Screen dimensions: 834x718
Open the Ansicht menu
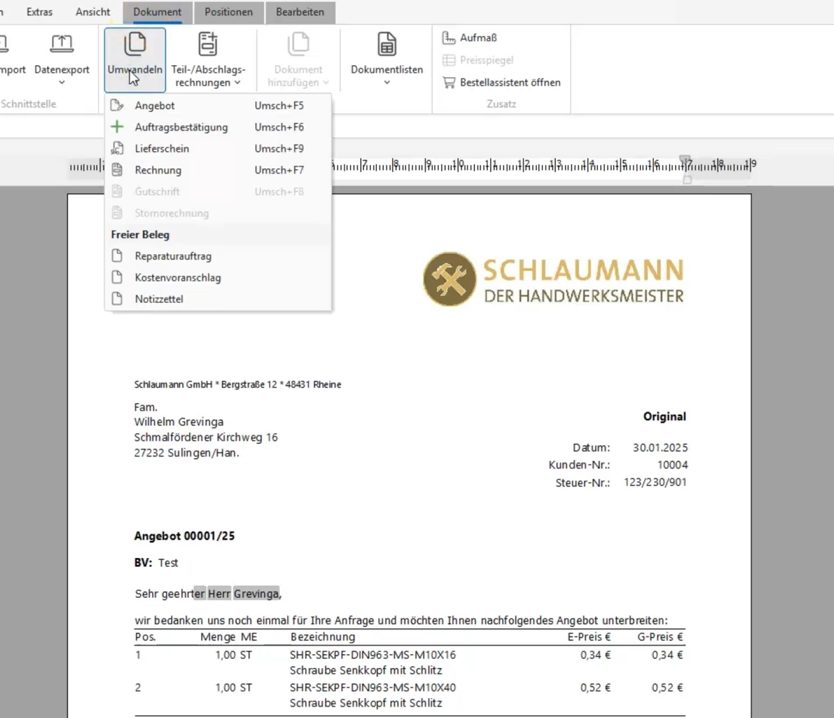point(93,12)
